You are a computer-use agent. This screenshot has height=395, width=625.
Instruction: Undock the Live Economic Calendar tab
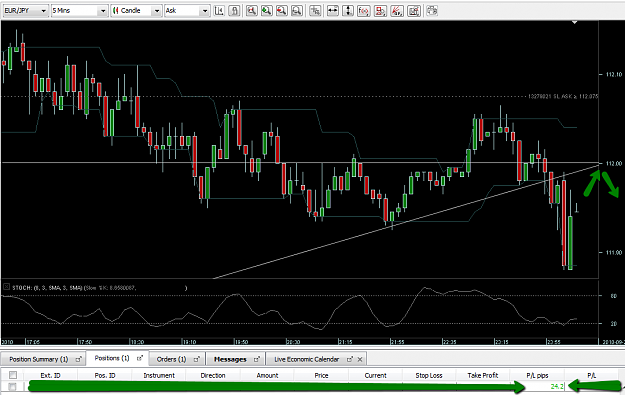[350, 359]
